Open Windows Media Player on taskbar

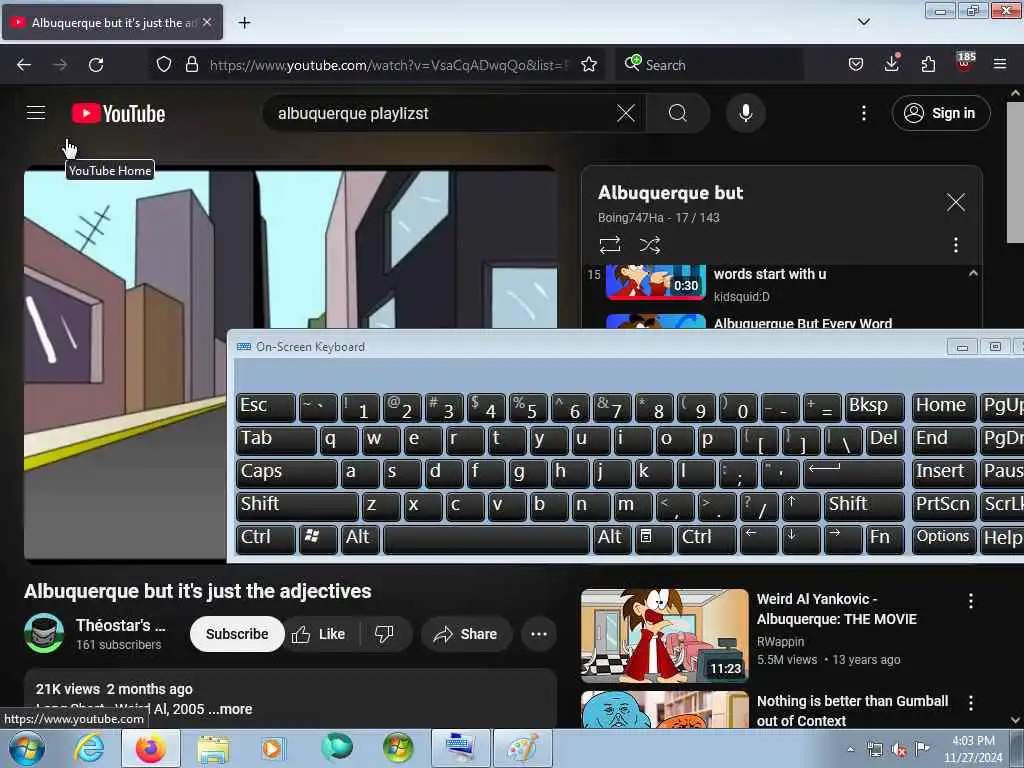tap(272, 748)
